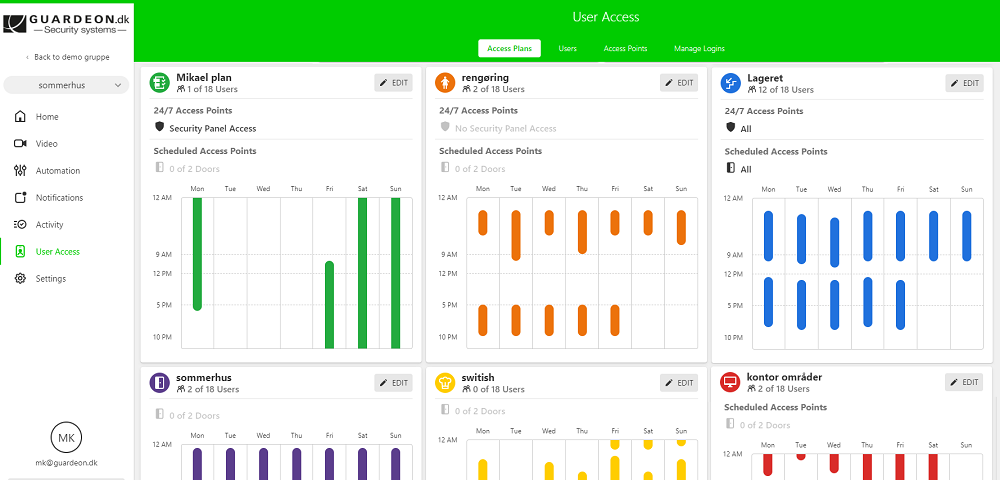Click the Home house icon
Screen dimensions: 1000x480
coord(20,117)
